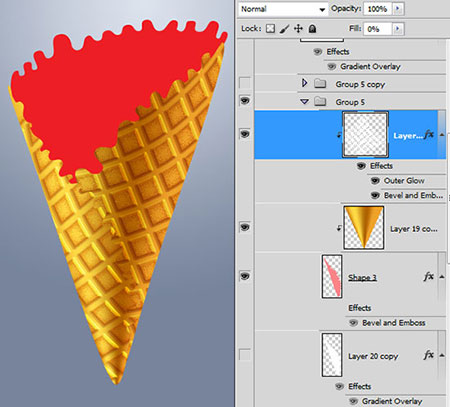
Task: Click the fx icon on selected layer
Action: (x=429, y=135)
